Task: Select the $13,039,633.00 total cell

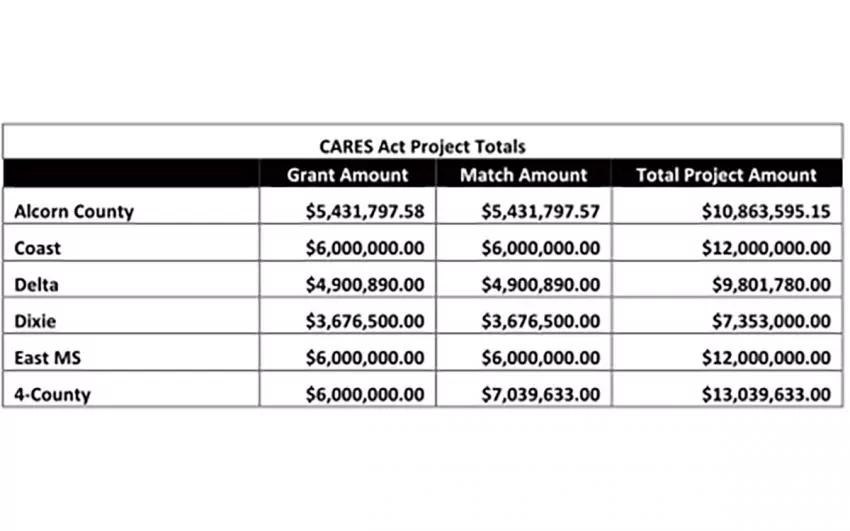Action: click(765, 394)
